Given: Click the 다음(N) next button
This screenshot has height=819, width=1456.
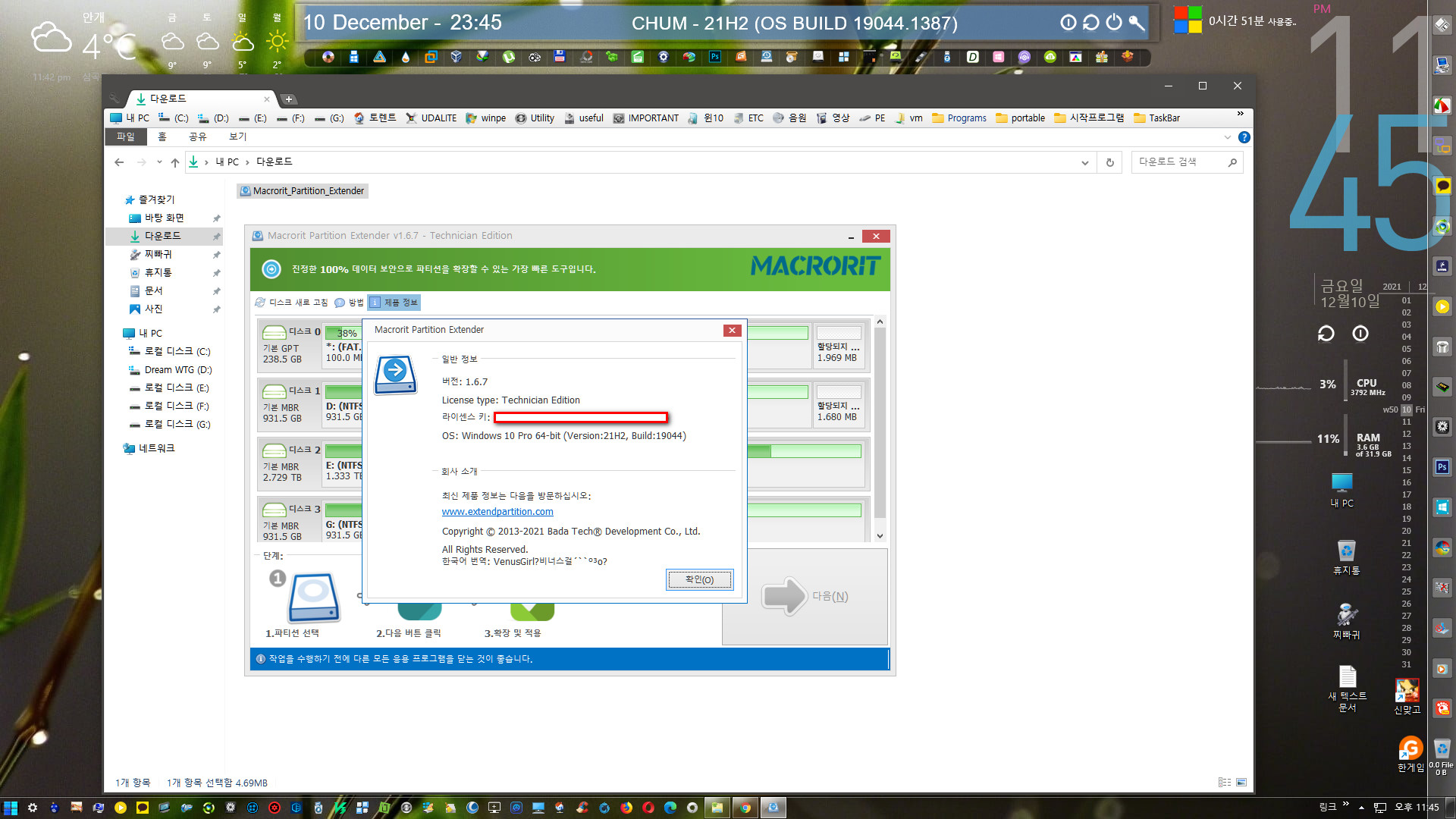Looking at the screenshot, I should coord(805,597).
